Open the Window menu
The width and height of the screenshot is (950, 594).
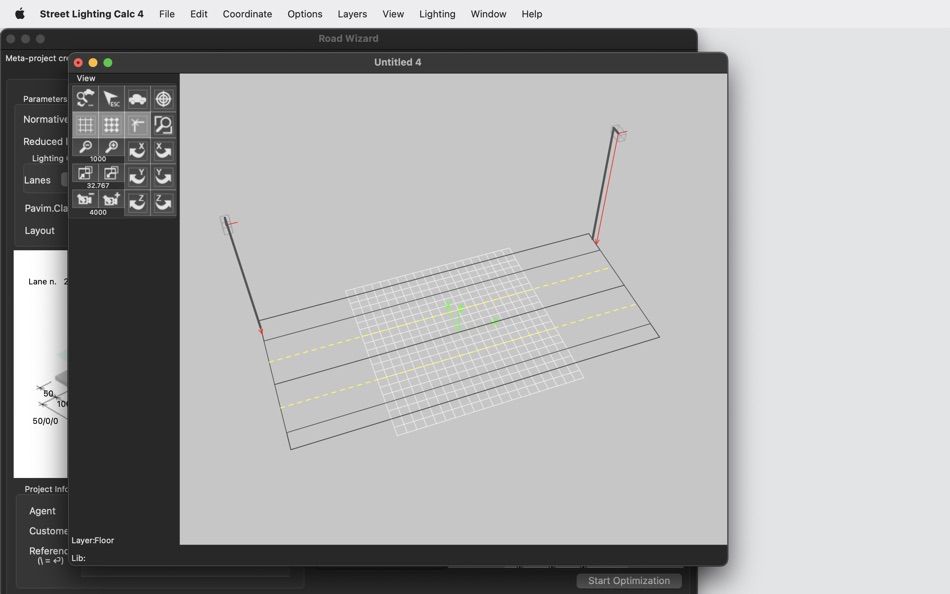point(488,13)
